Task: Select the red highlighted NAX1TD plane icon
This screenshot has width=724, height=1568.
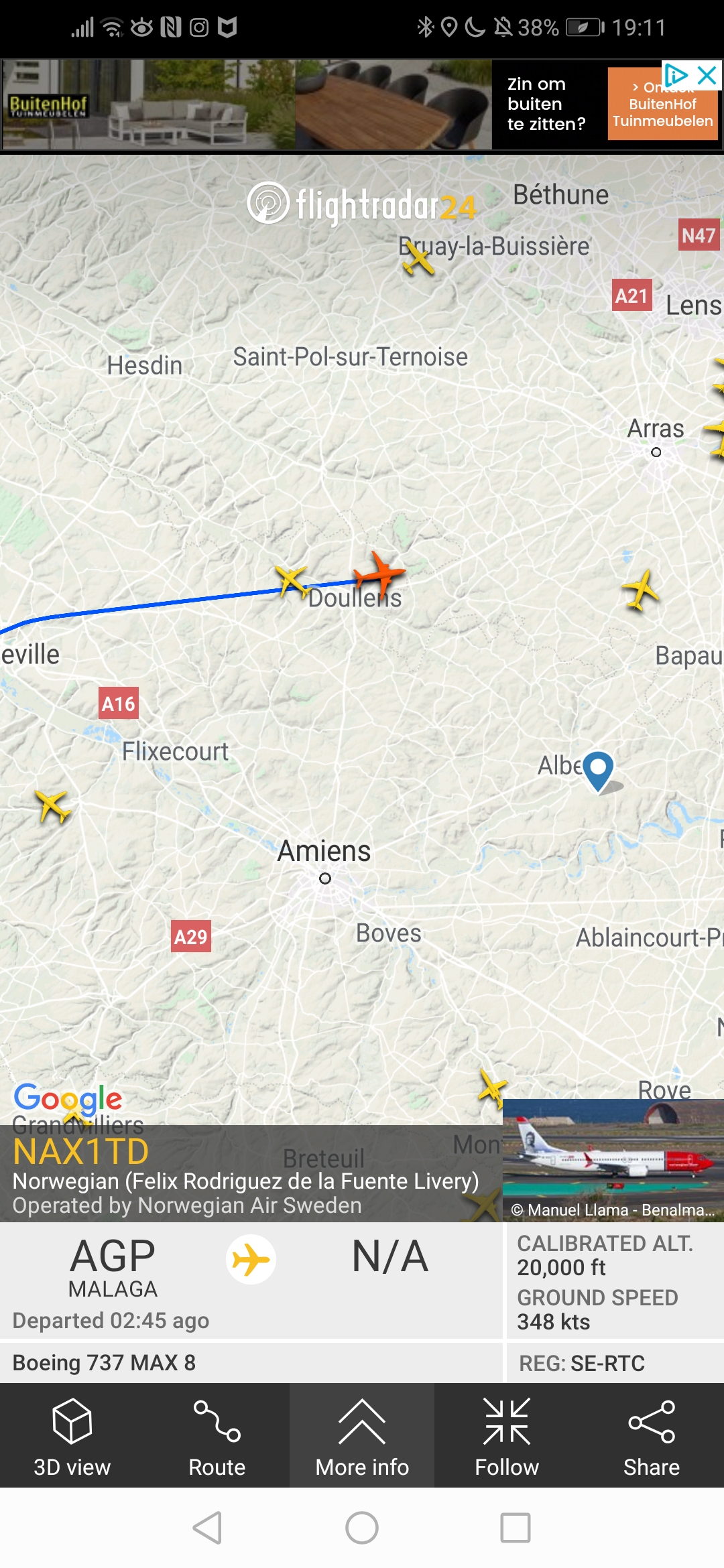Action: click(379, 574)
